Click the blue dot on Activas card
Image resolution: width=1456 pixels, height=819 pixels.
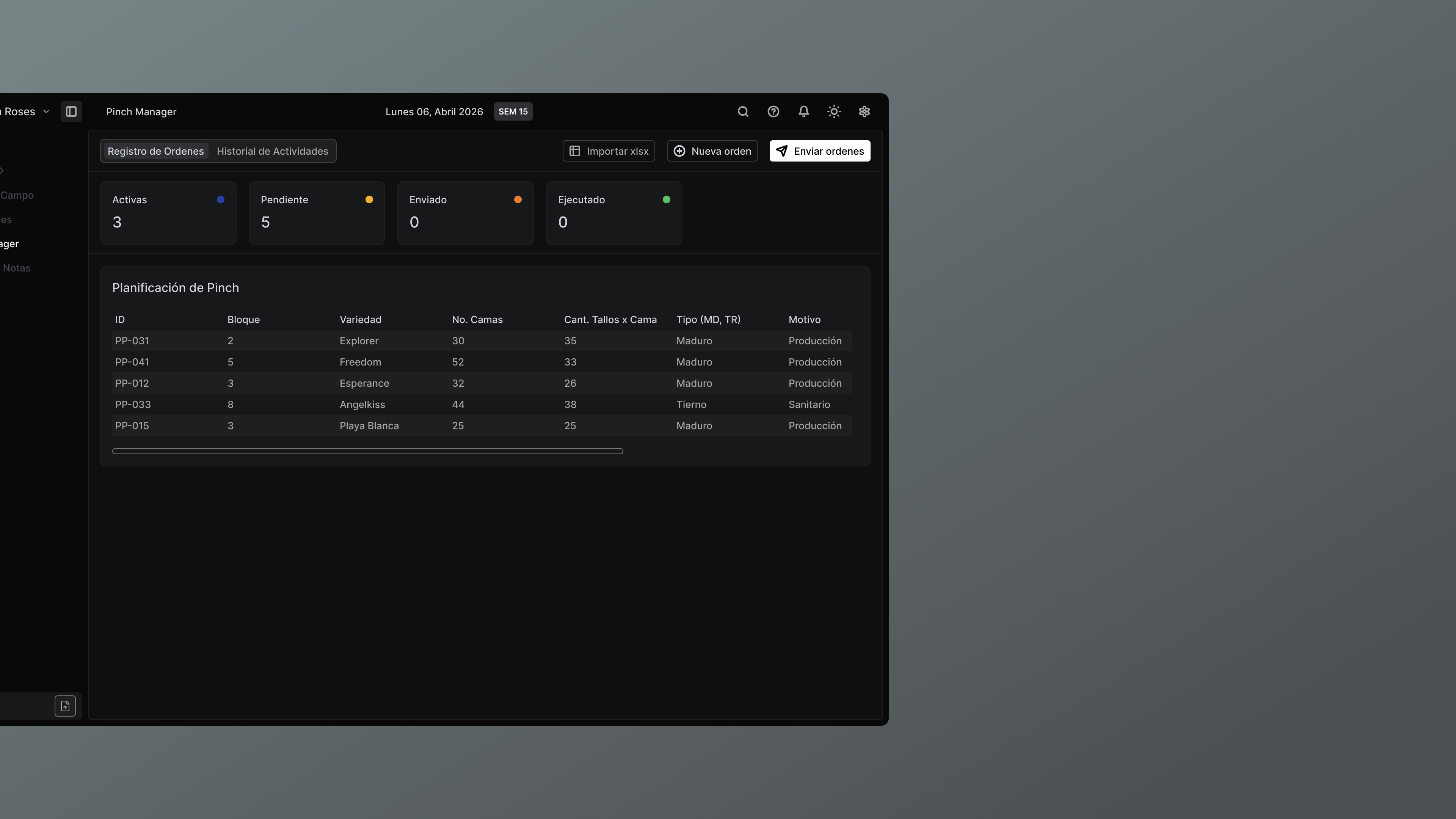pyautogui.click(x=220, y=199)
